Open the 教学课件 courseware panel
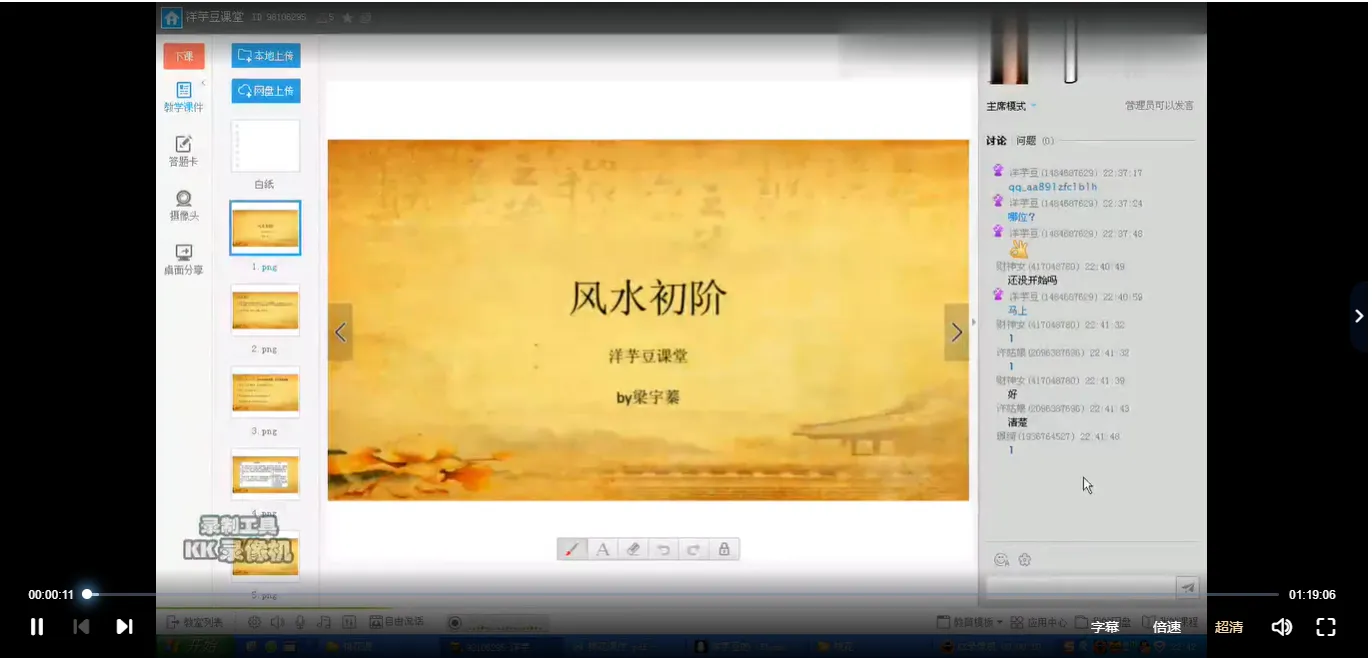This screenshot has height=658, width=1372. click(184, 97)
